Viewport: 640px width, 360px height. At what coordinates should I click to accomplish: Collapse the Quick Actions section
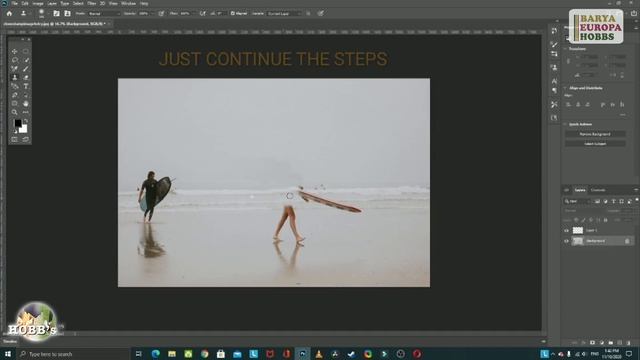pyautogui.click(x=565, y=124)
